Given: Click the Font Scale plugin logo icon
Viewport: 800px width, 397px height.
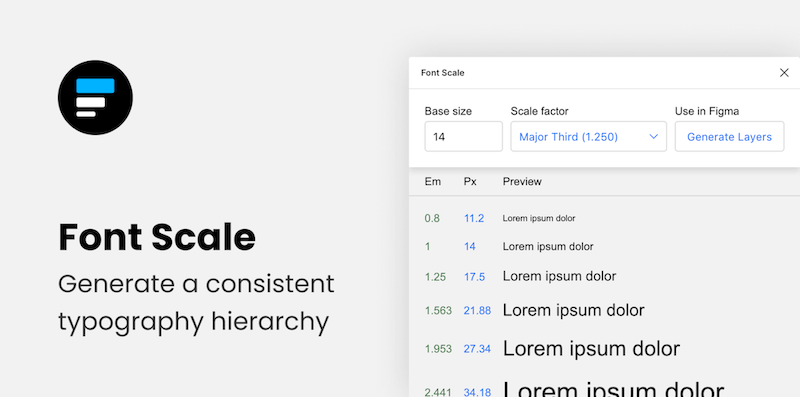Looking at the screenshot, I should coord(95,97).
